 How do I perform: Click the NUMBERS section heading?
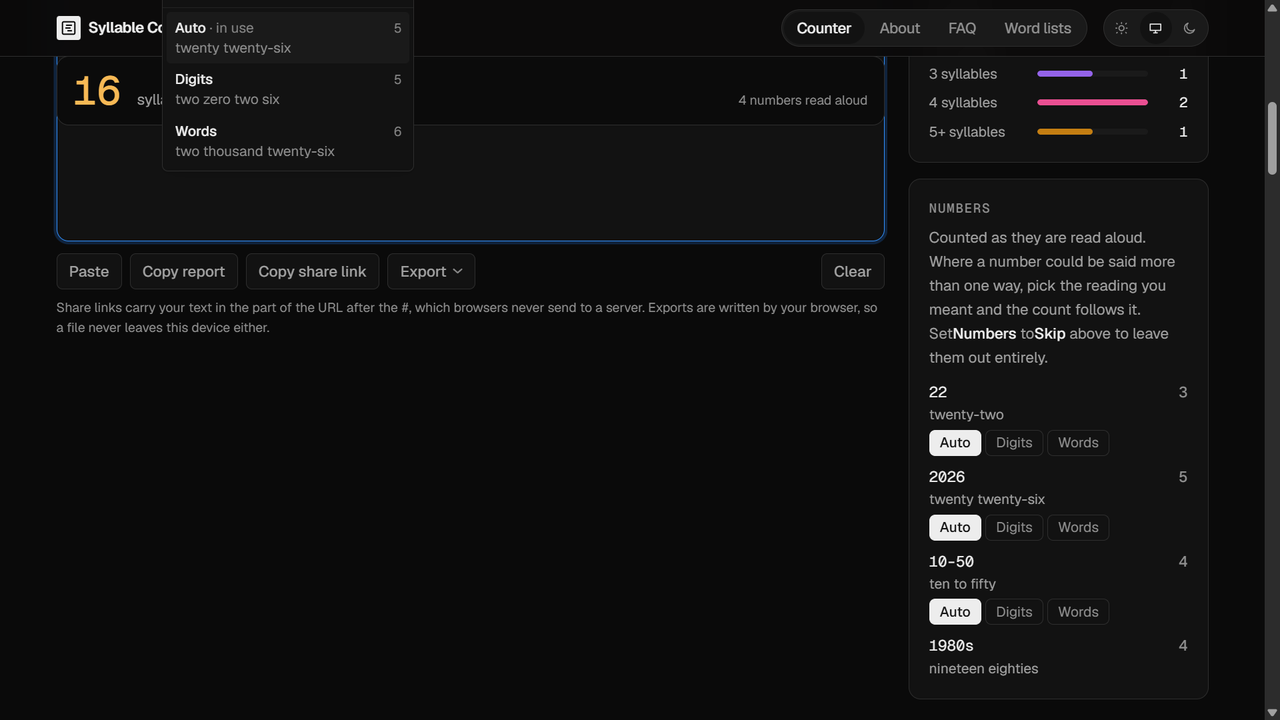tap(959, 208)
